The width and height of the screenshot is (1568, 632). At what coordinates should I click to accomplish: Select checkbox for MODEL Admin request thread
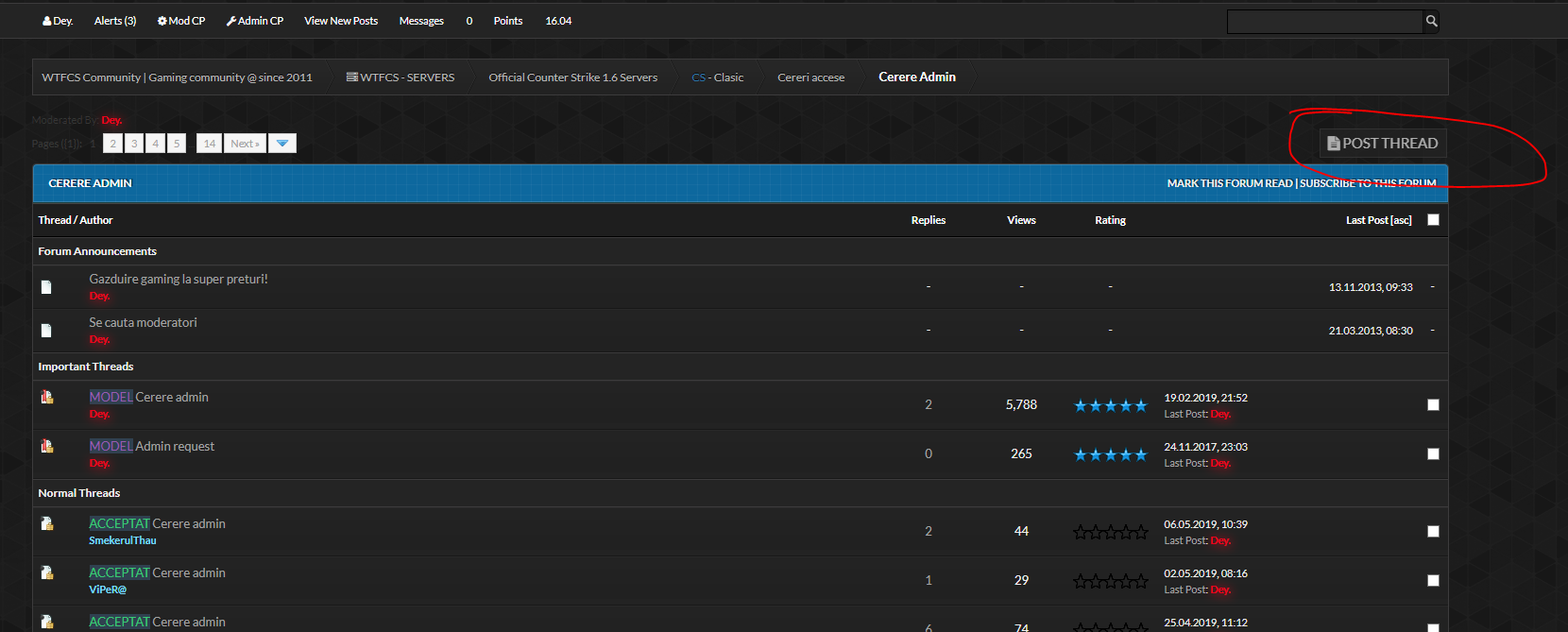coord(1433,454)
